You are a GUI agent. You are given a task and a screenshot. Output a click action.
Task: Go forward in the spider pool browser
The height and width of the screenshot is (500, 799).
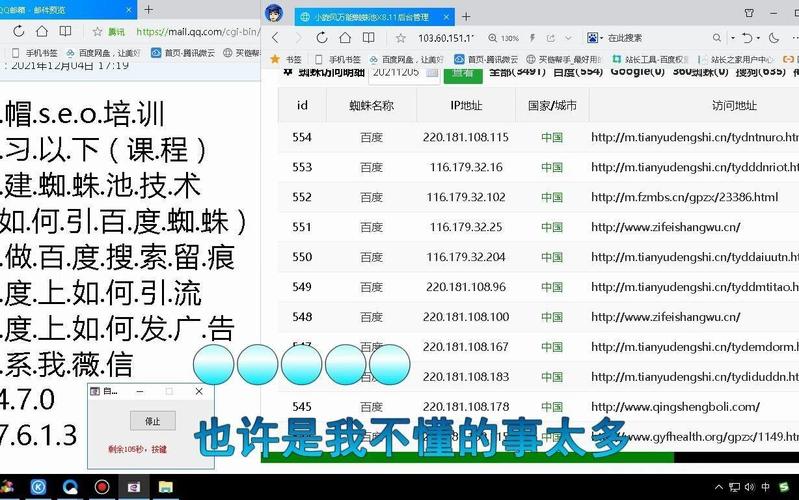pyautogui.click(x=299, y=38)
